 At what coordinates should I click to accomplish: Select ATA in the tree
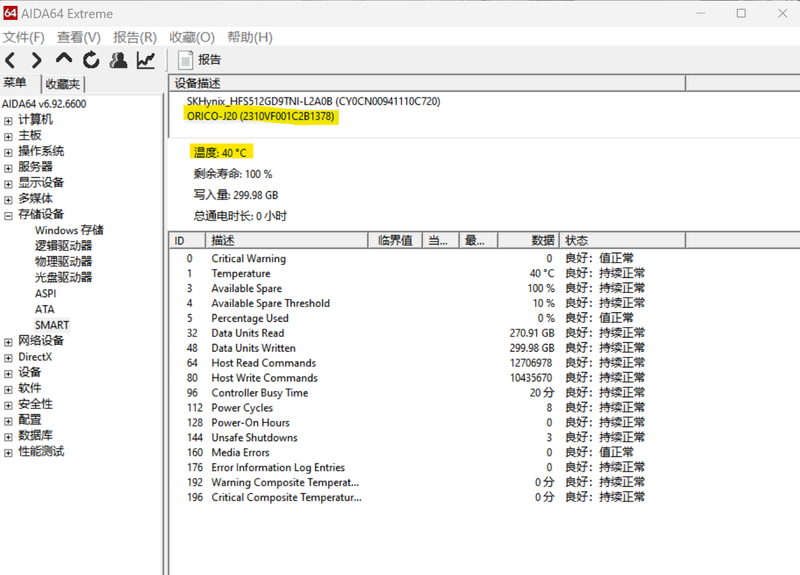click(44, 309)
